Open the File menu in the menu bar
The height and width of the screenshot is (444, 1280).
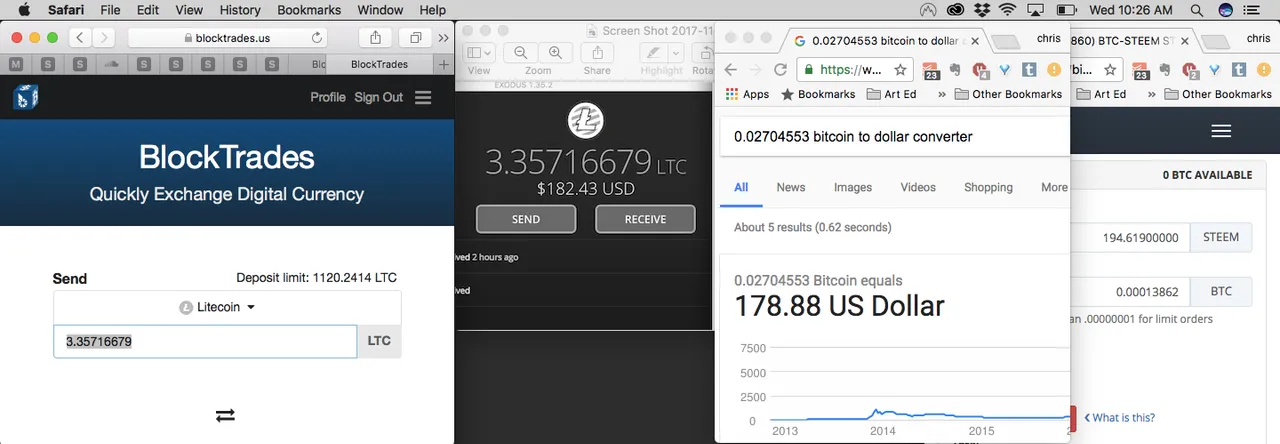pos(110,10)
